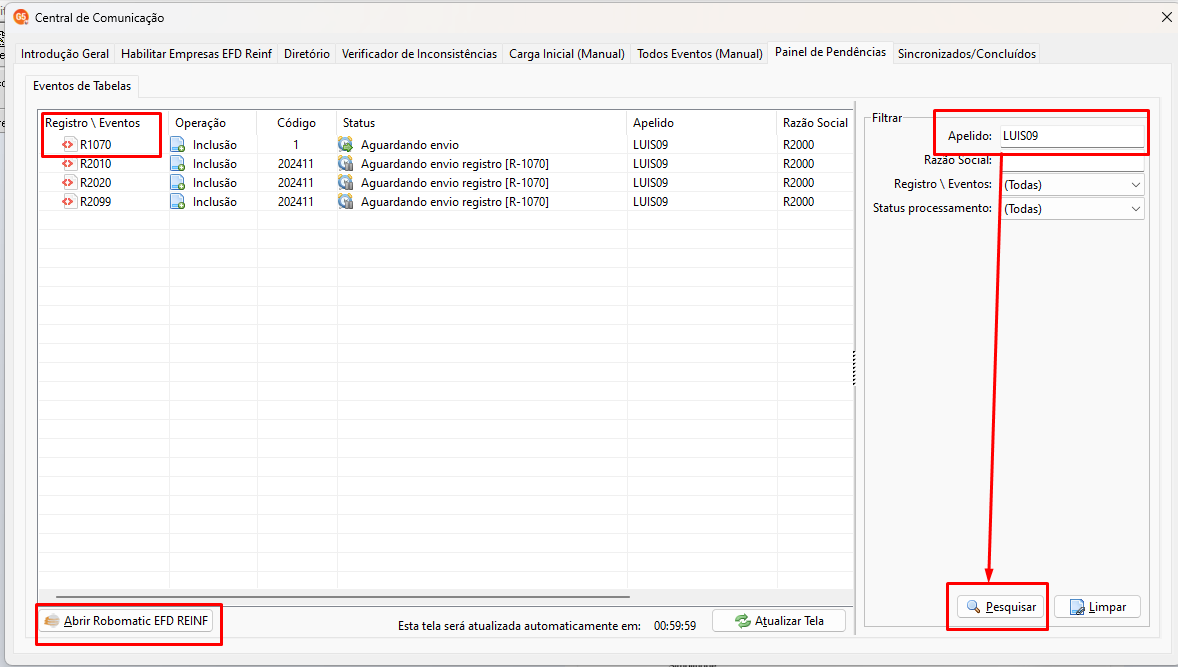This screenshot has height=667, width=1178.
Task: Select the Eventos de Tabelas subtab
Action: click(x=82, y=86)
